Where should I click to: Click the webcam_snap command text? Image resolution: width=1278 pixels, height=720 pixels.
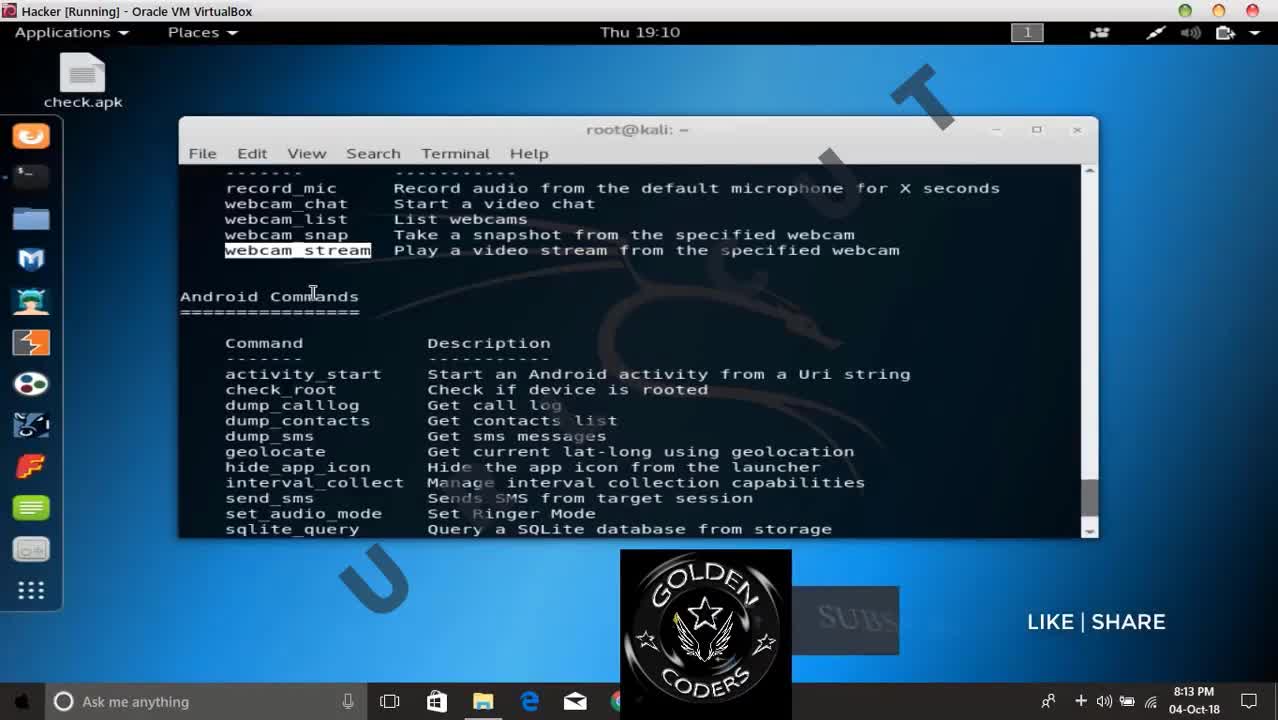coord(286,235)
